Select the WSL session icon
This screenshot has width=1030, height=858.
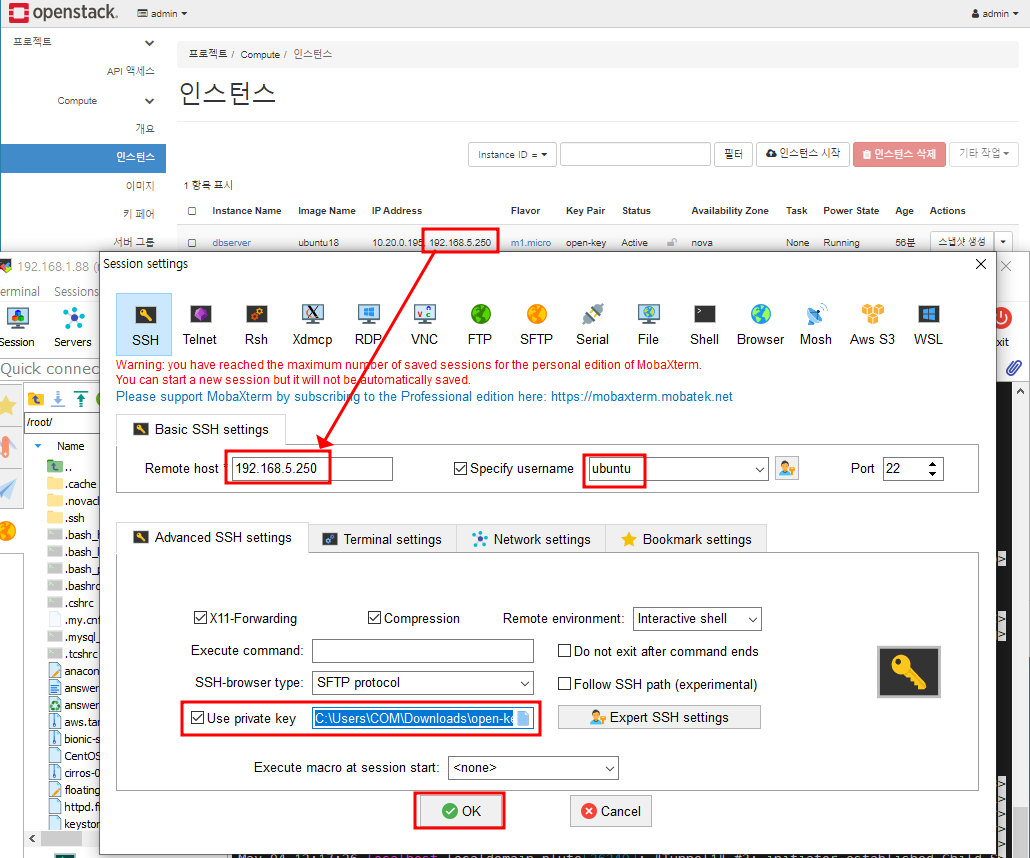(x=928, y=324)
